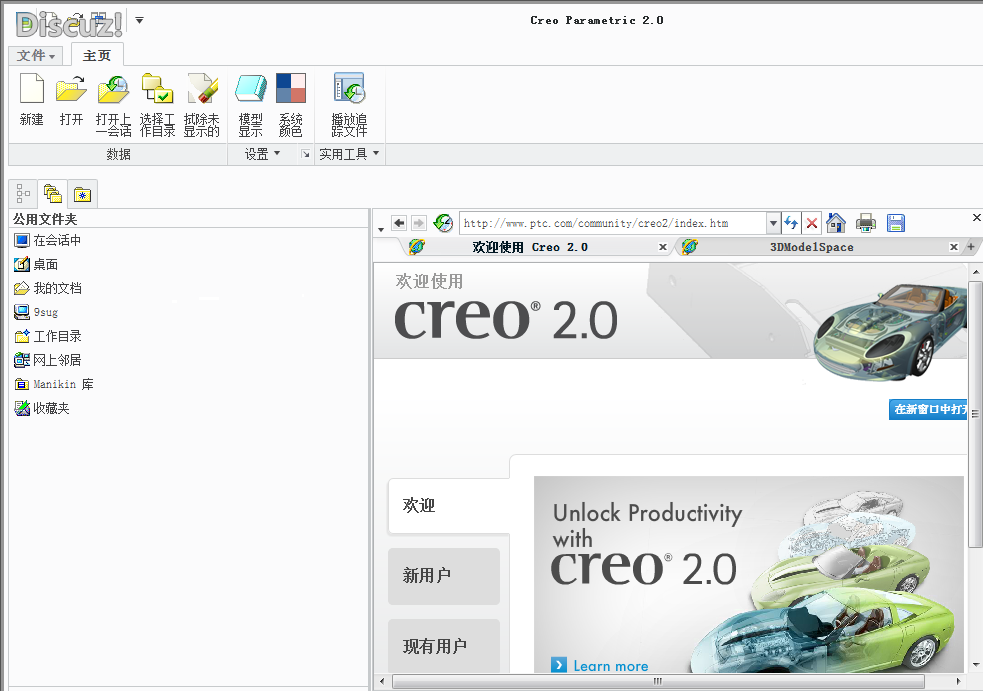Select the 欢迎 welcome page tab
Viewport: 983px width, 691px height.
(x=448, y=505)
